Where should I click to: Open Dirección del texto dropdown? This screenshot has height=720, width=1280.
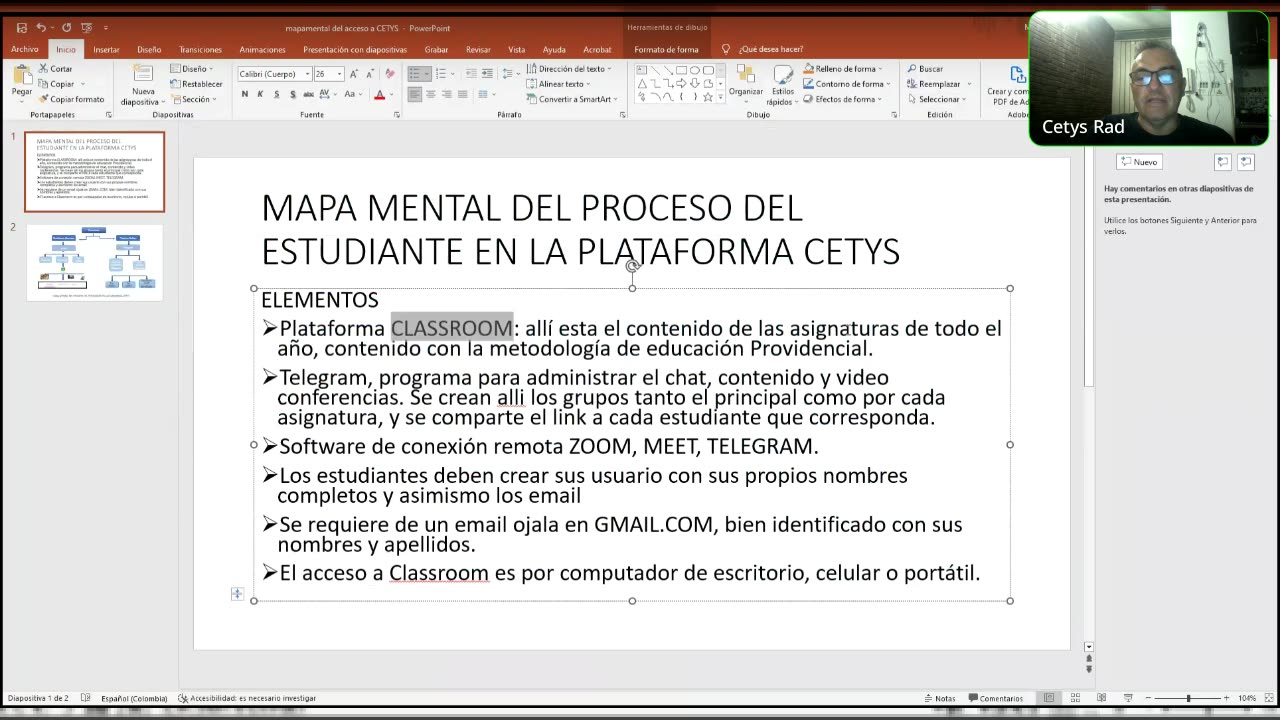pos(569,69)
